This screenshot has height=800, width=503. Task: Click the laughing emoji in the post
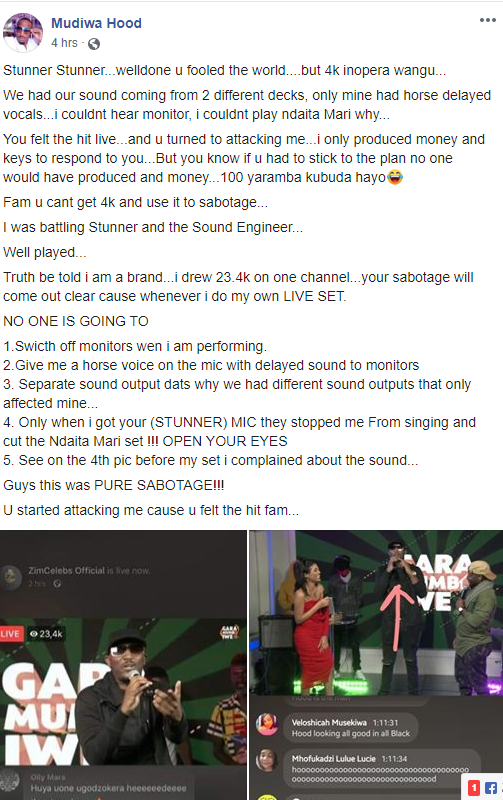[x=395, y=177]
